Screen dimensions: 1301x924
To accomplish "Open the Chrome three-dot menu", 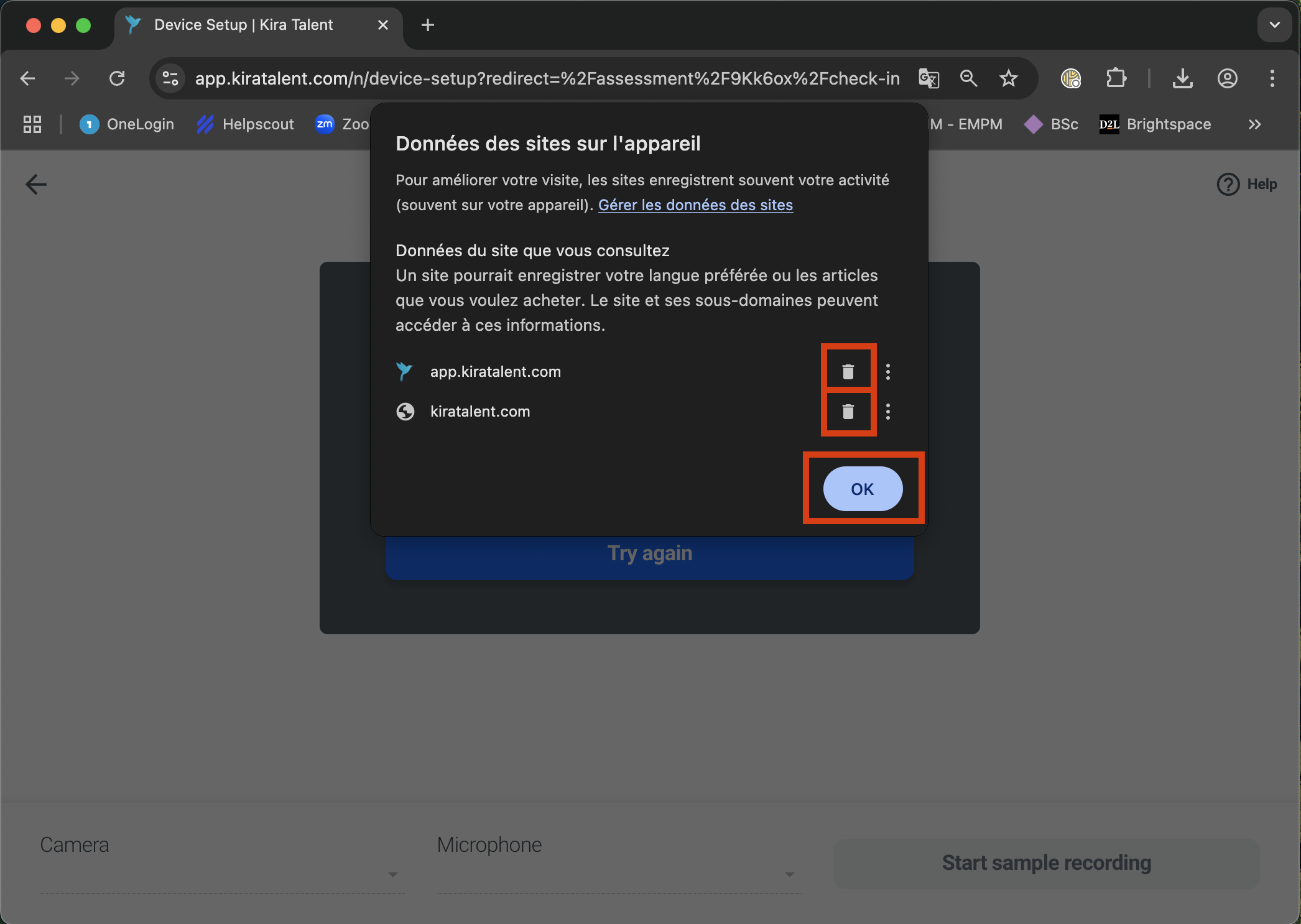I will [1272, 78].
